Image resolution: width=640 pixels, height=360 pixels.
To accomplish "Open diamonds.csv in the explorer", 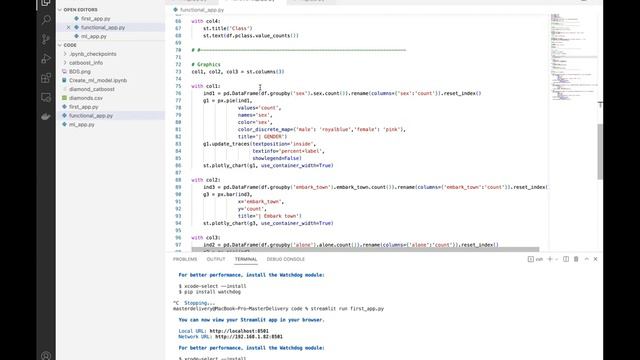I will [x=86, y=98].
